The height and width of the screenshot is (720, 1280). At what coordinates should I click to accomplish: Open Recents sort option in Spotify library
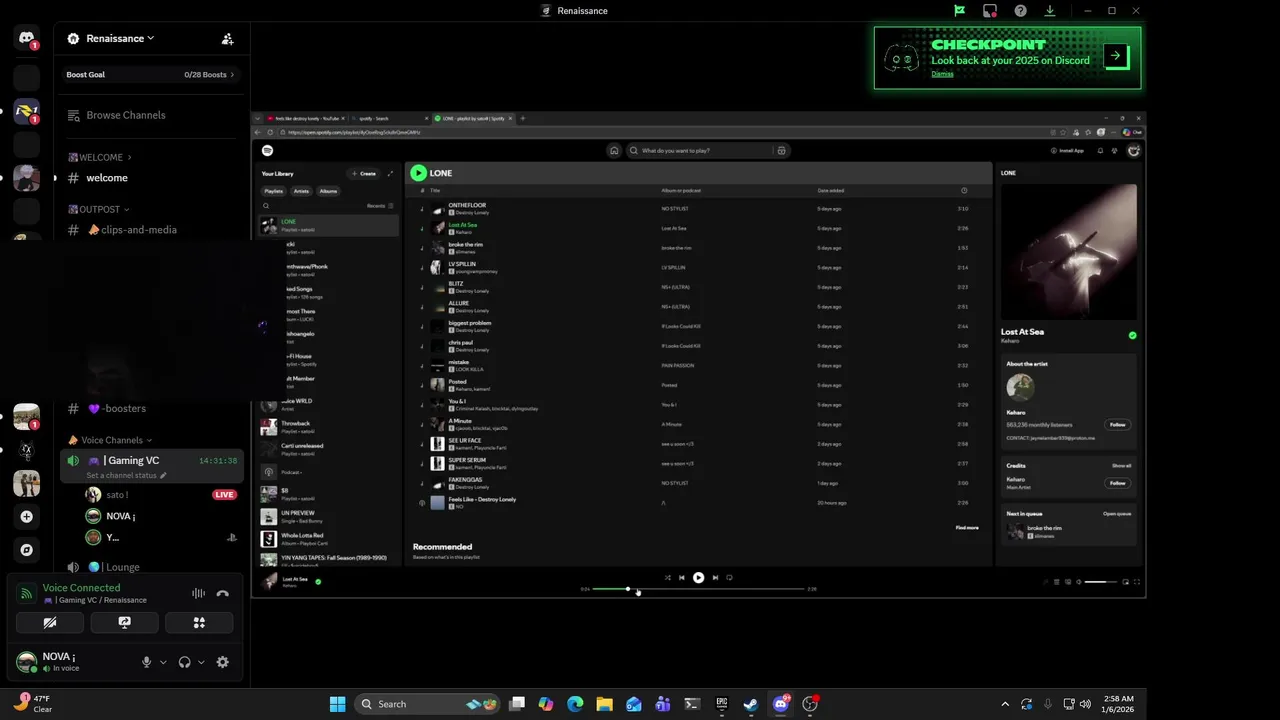coord(379,206)
